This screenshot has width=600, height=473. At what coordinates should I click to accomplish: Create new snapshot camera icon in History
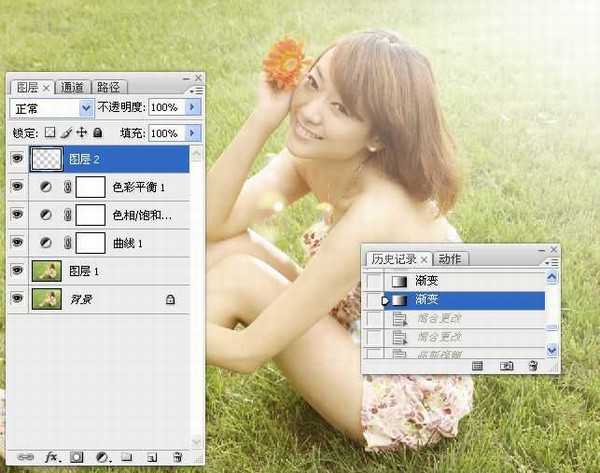point(507,366)
